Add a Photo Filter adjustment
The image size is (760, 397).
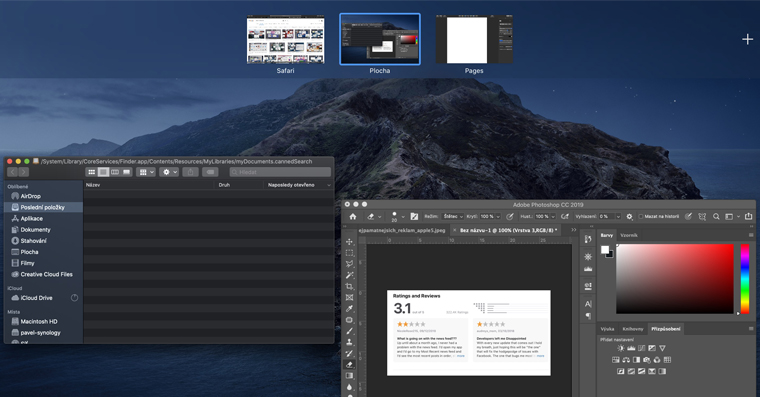pos(647,360)
